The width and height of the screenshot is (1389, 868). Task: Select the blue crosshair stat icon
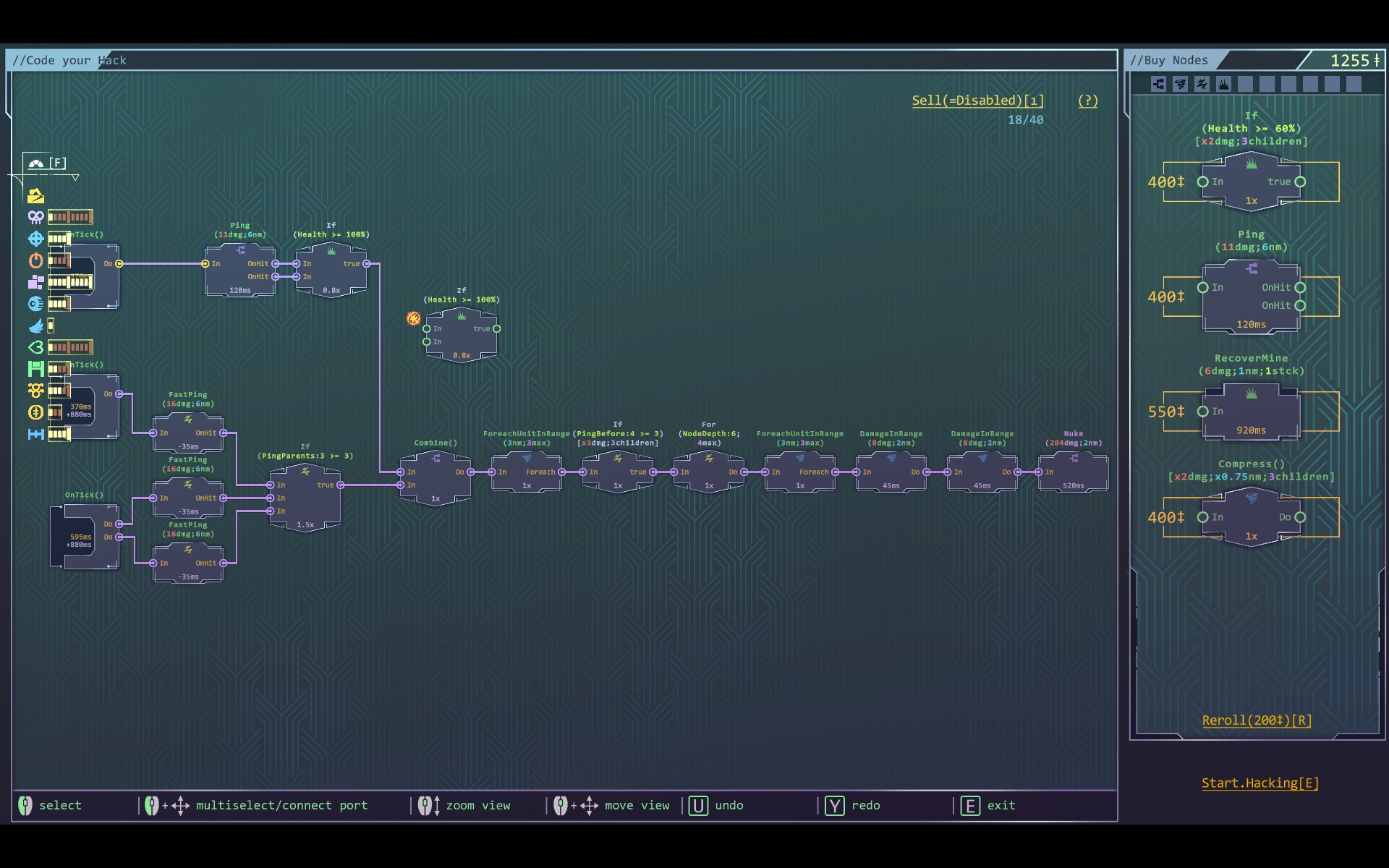pos(35,239)
